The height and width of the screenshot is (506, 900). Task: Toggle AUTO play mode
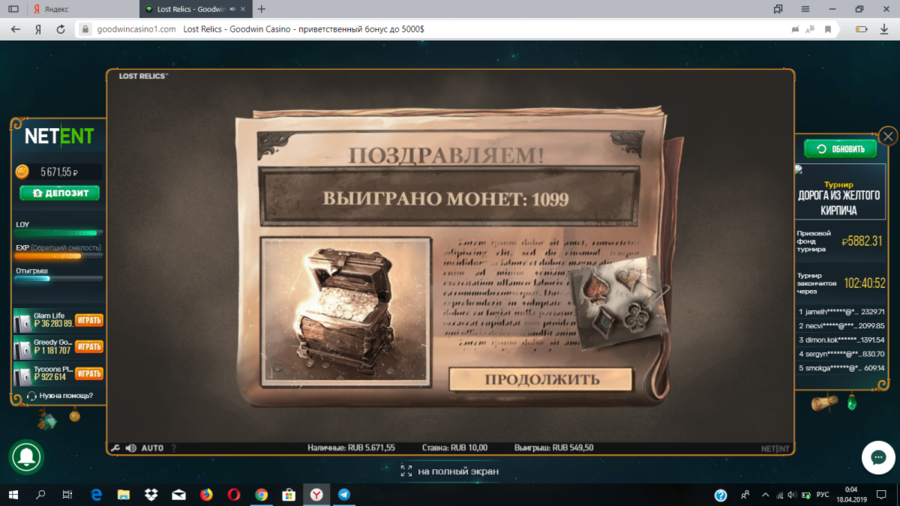(152, 448)
